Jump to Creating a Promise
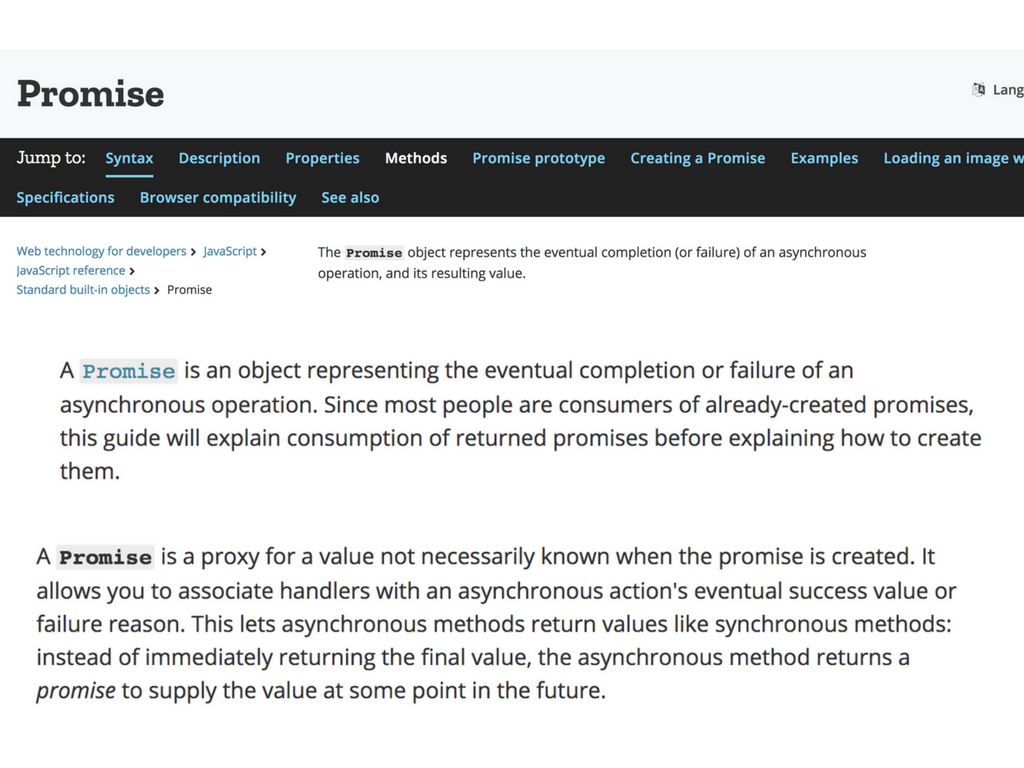The width and height of the screenshot is (1024, 768). (697, 158)
